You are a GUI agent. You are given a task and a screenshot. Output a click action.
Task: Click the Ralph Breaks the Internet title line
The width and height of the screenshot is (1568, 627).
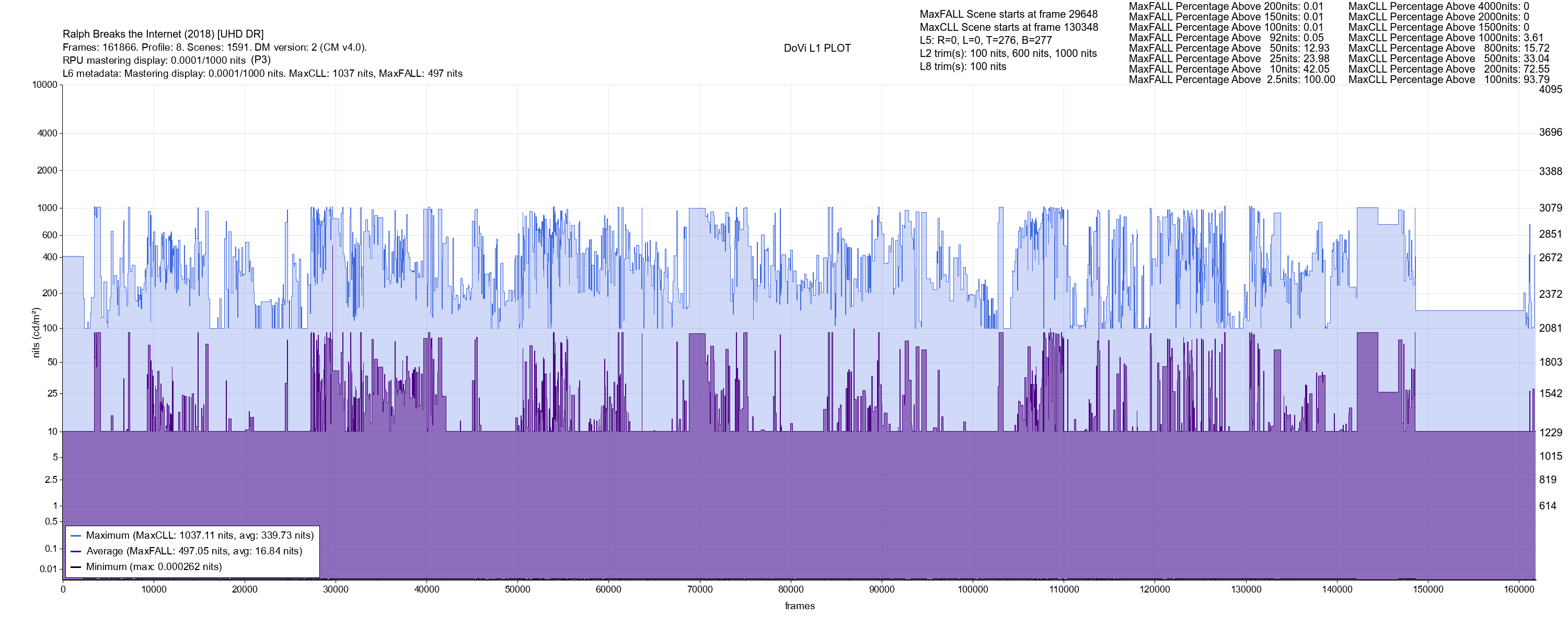(163, 34)
